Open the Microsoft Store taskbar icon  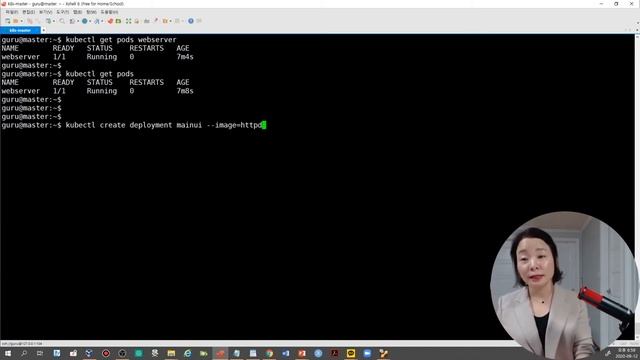click(73, 353)
